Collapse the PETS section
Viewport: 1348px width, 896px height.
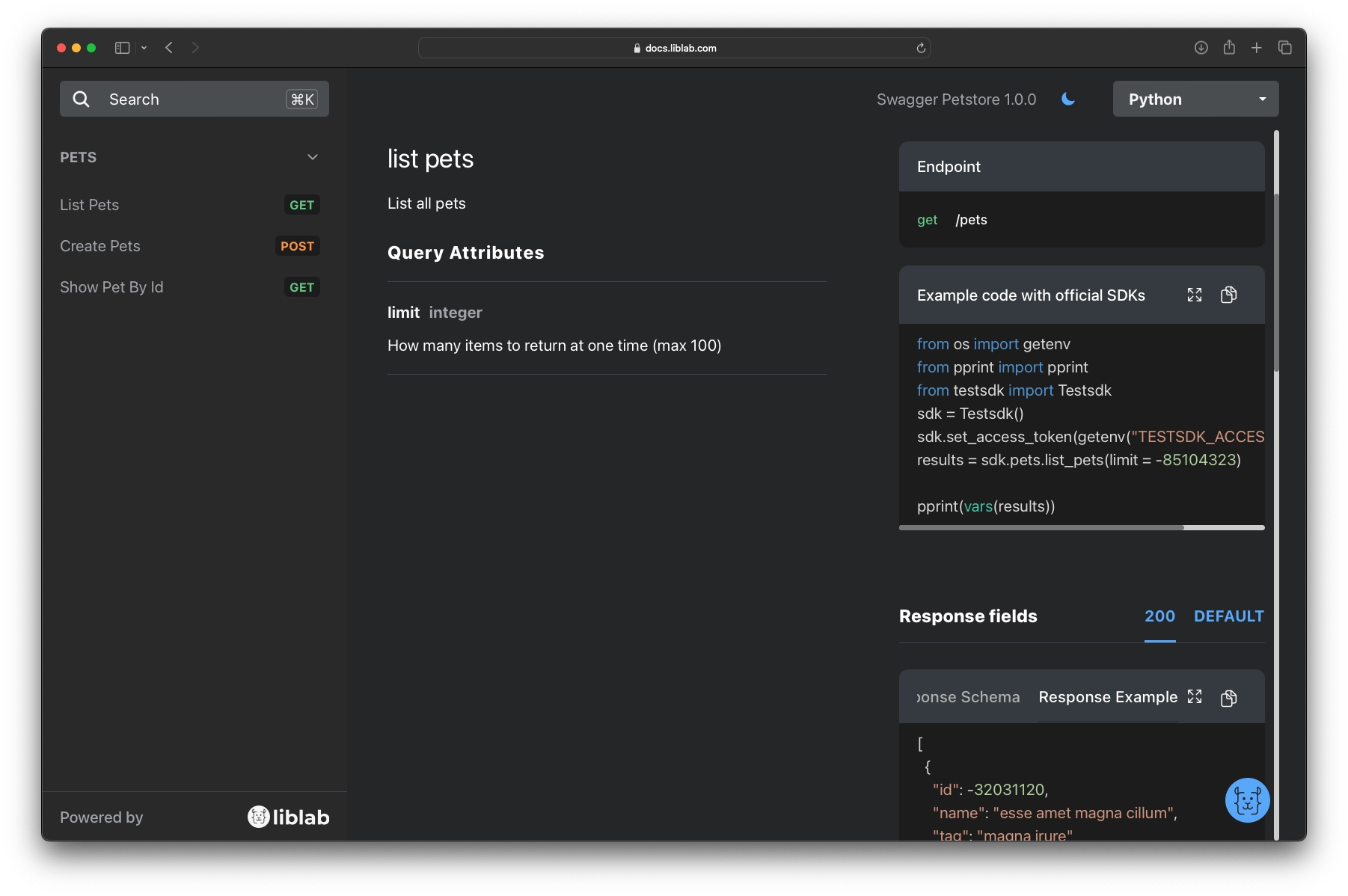(313, 157)
